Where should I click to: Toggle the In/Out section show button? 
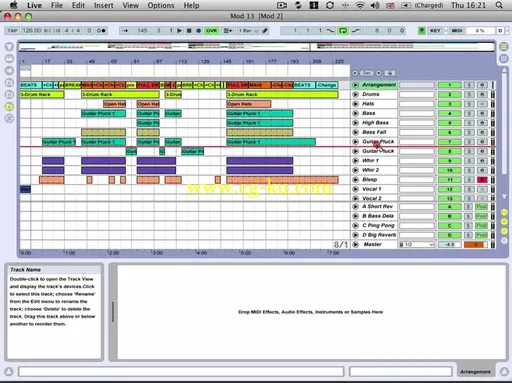[x=504, y=212]
